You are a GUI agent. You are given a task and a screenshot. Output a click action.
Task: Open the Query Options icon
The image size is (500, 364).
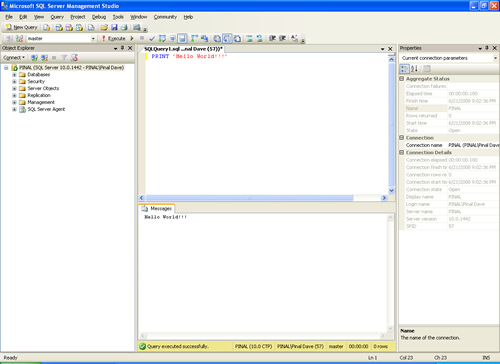(x=172, y=39)
